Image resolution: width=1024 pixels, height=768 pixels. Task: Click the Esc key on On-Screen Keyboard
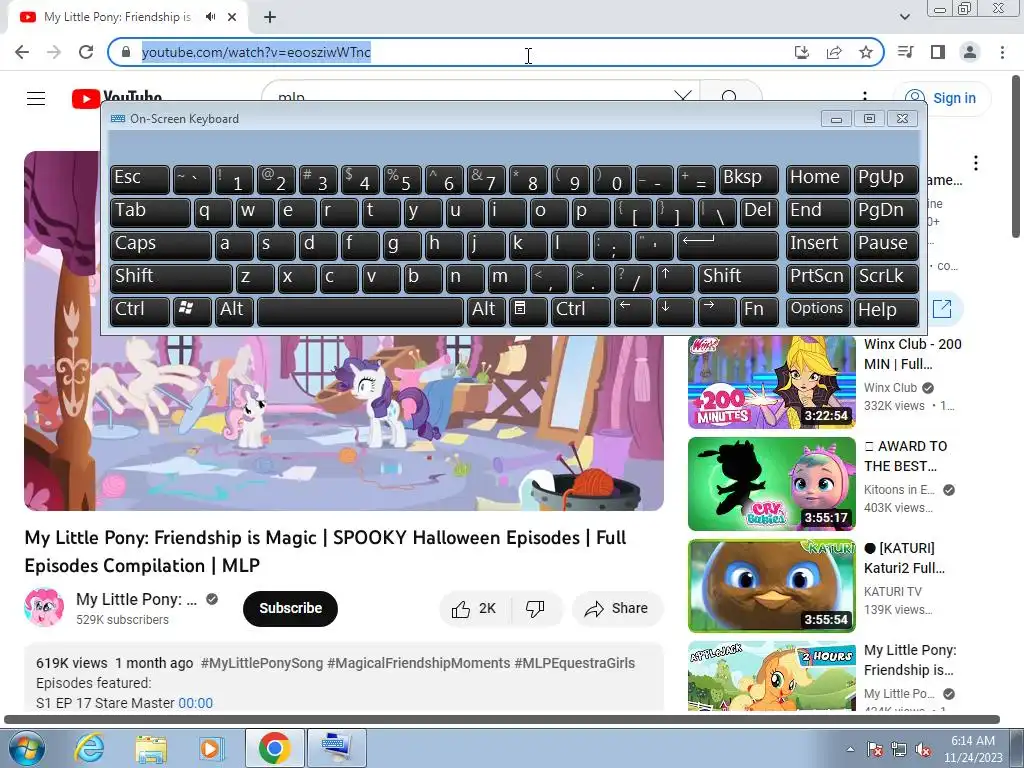click(x=139, y=180)
